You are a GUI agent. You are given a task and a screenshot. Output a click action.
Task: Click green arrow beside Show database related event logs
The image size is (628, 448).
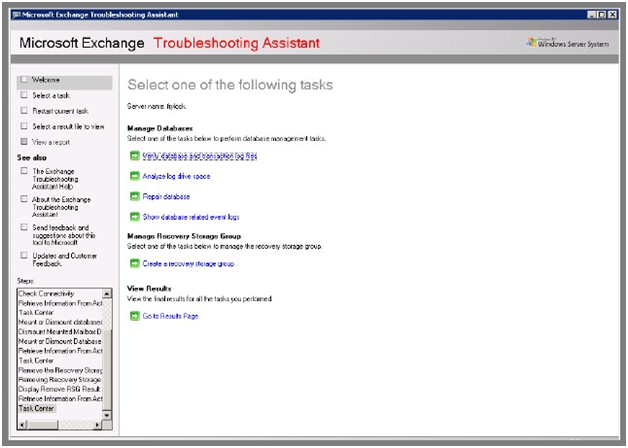(x=135, y=217)
